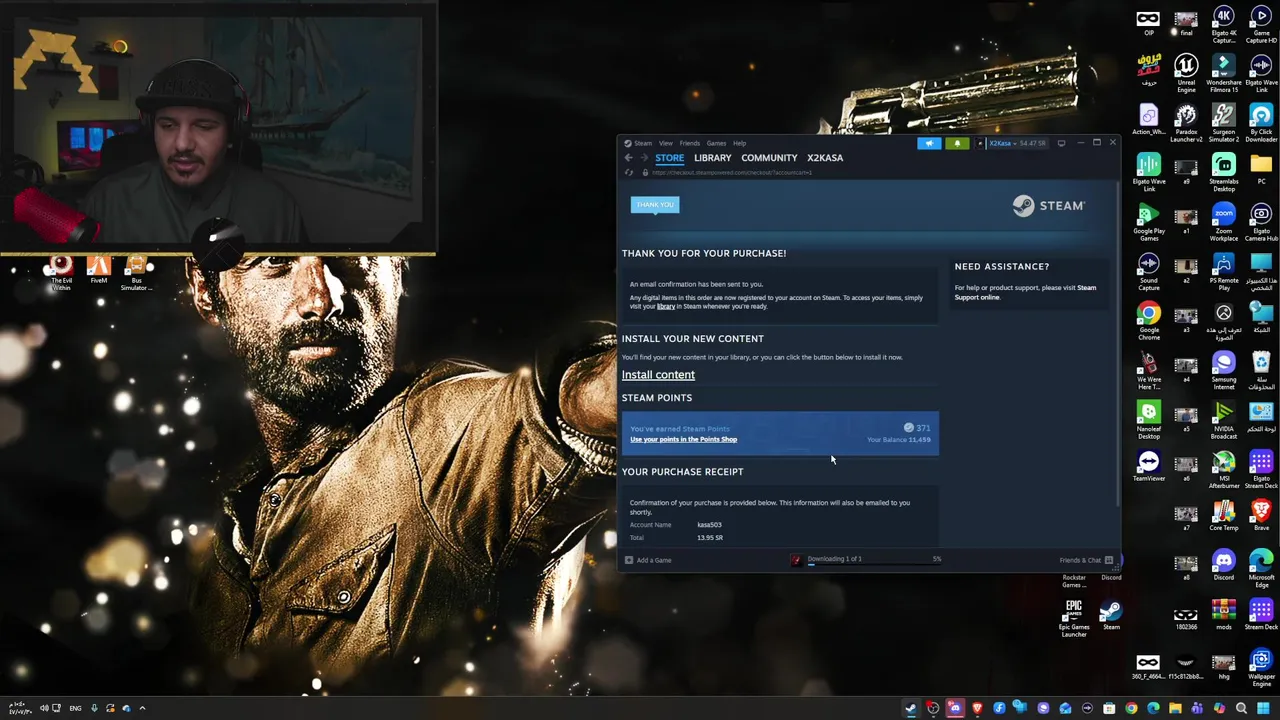
Task: Open the PC folder on desktop
Action: click(1261, 169)
